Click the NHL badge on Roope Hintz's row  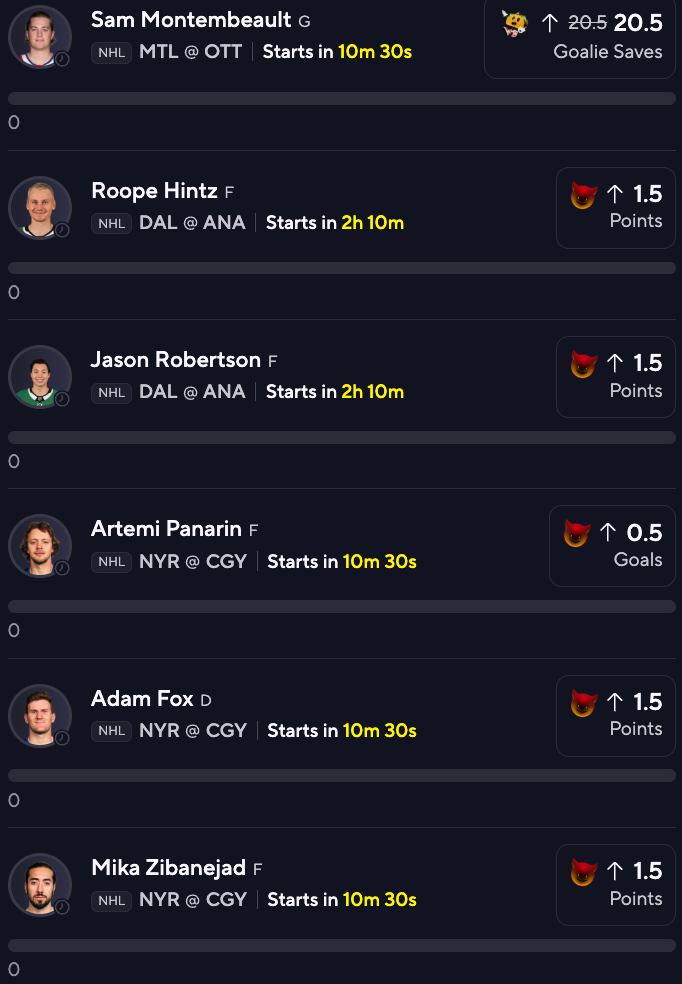pyautogui.click(x=111, y=223)
